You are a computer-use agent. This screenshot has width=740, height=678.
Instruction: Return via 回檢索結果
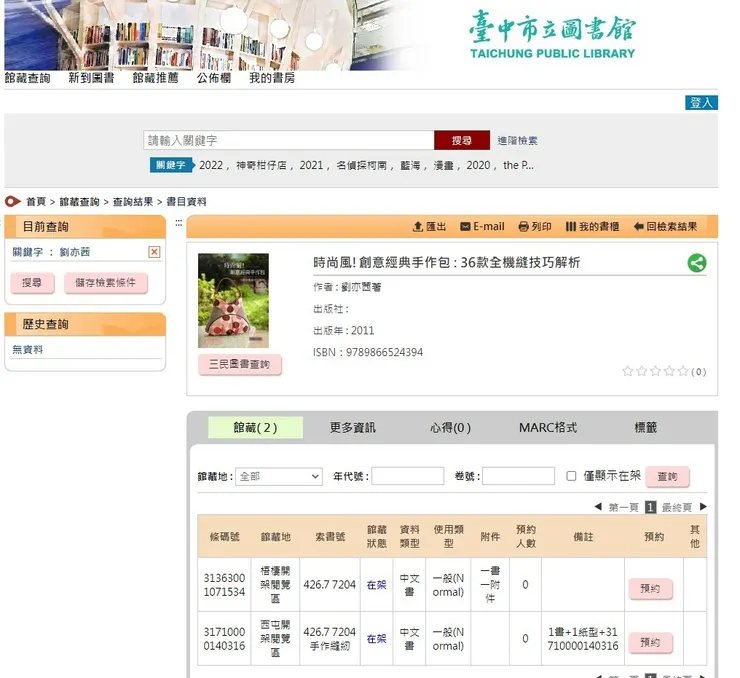(x=665, y=226)
